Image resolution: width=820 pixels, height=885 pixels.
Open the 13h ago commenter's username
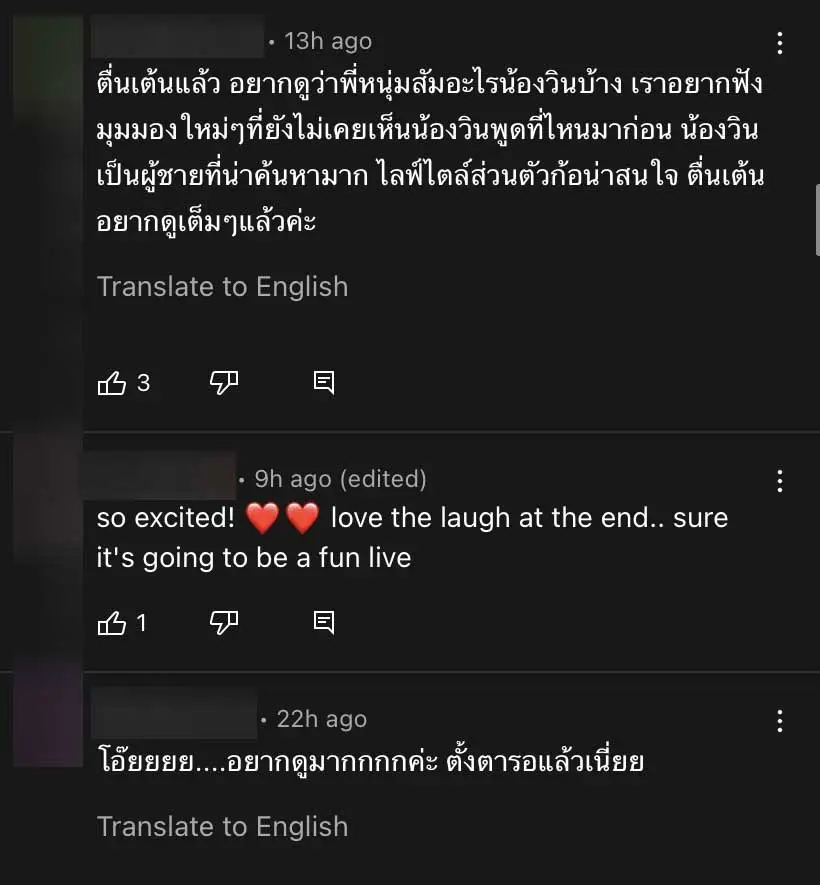pyautogui.click(x=177, y=40)
